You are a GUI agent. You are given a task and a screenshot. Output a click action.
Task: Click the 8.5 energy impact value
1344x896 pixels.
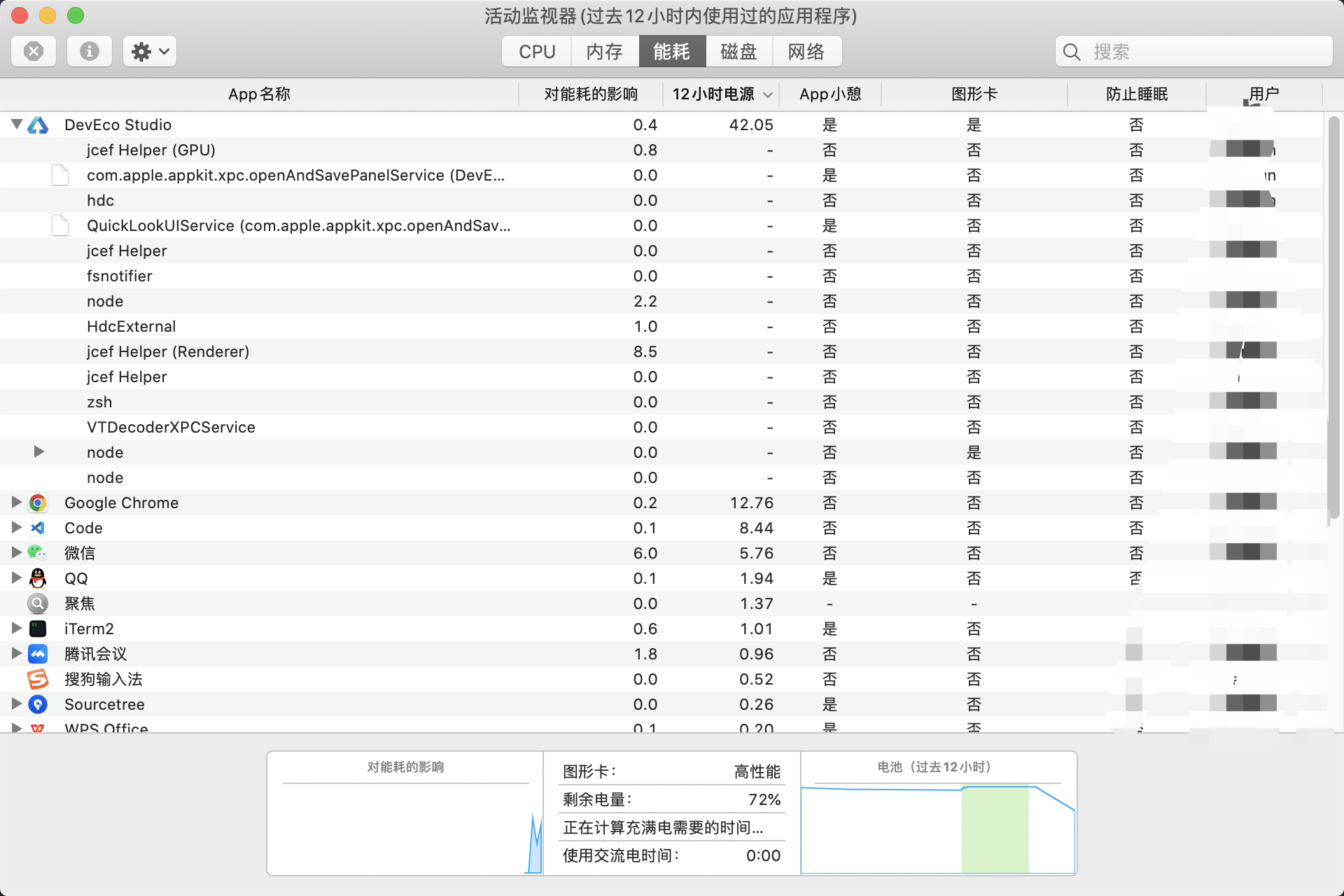(645, 352)
